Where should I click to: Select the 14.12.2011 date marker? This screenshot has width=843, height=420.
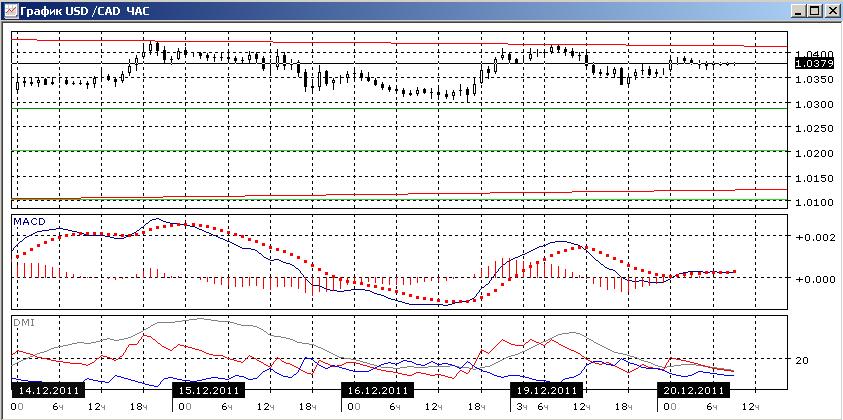[47, 390]
